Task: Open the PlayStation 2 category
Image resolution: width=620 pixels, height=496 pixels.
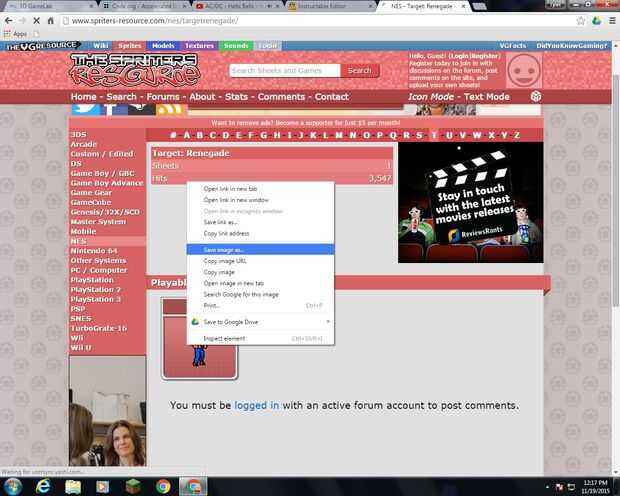Action: (x=95, y=290)
